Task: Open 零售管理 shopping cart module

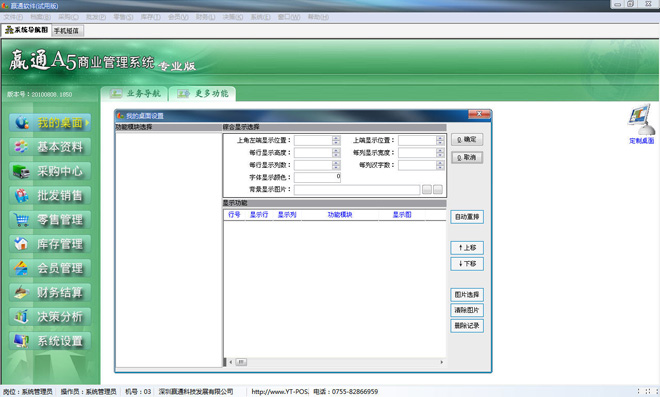Action: click(x=50, y=220)
